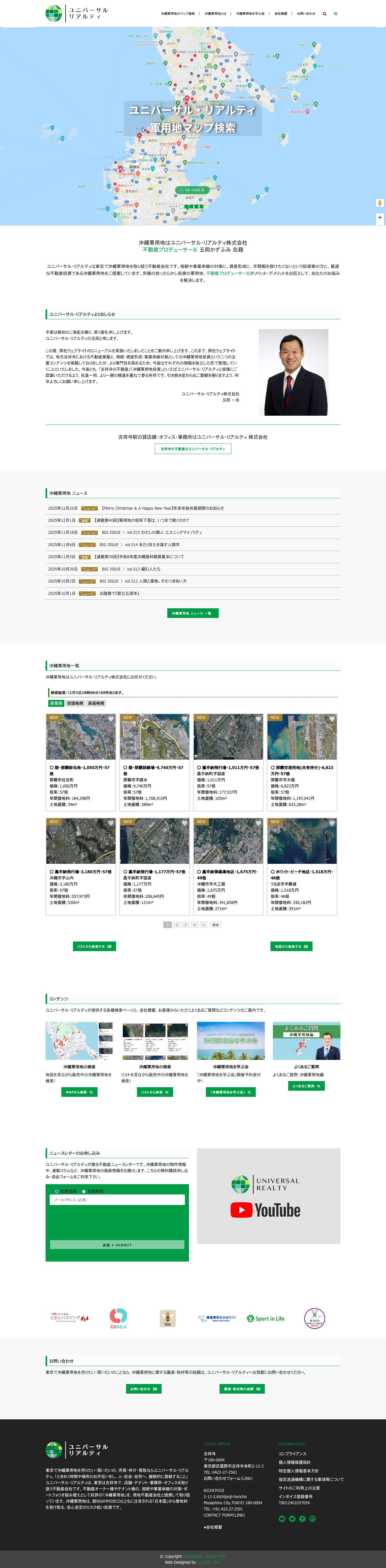The height and width of the screenshot is (1568, 386).
Task: Open 沖縄軍用地の検索 map content thumbnail
Action: pyautogui.click(x=79, y=1041)
